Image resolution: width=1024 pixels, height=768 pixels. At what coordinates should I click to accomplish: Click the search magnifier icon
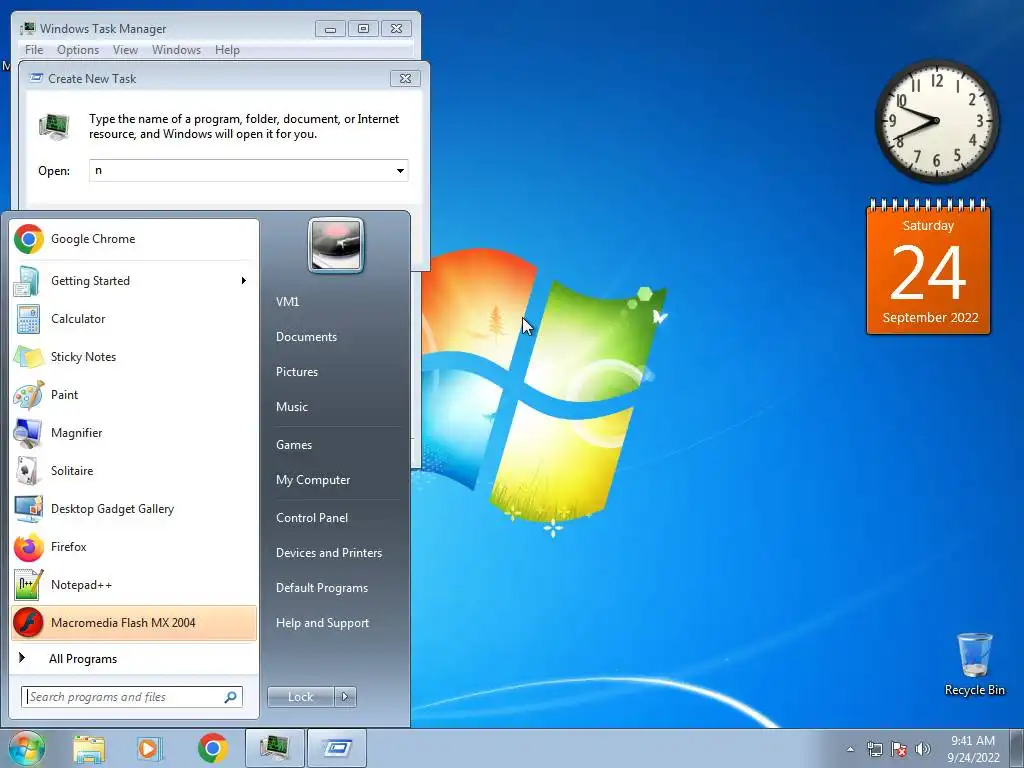coord(231,697)
